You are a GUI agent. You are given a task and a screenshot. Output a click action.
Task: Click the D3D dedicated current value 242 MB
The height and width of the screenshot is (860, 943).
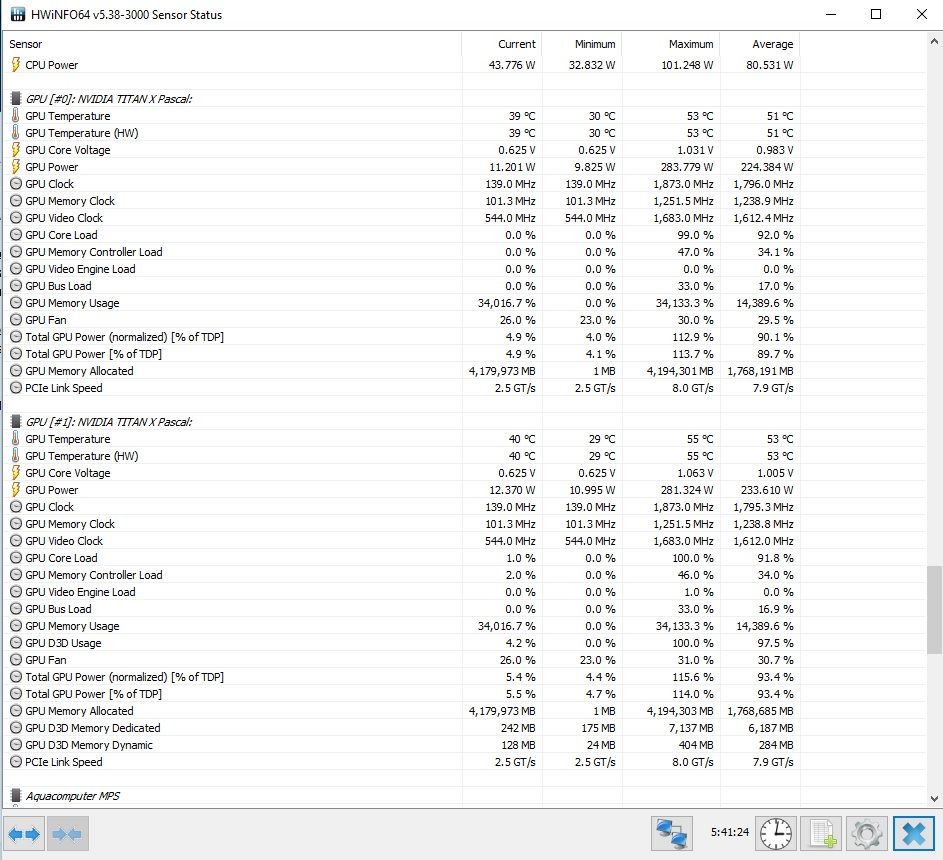(x=518, y=728)
